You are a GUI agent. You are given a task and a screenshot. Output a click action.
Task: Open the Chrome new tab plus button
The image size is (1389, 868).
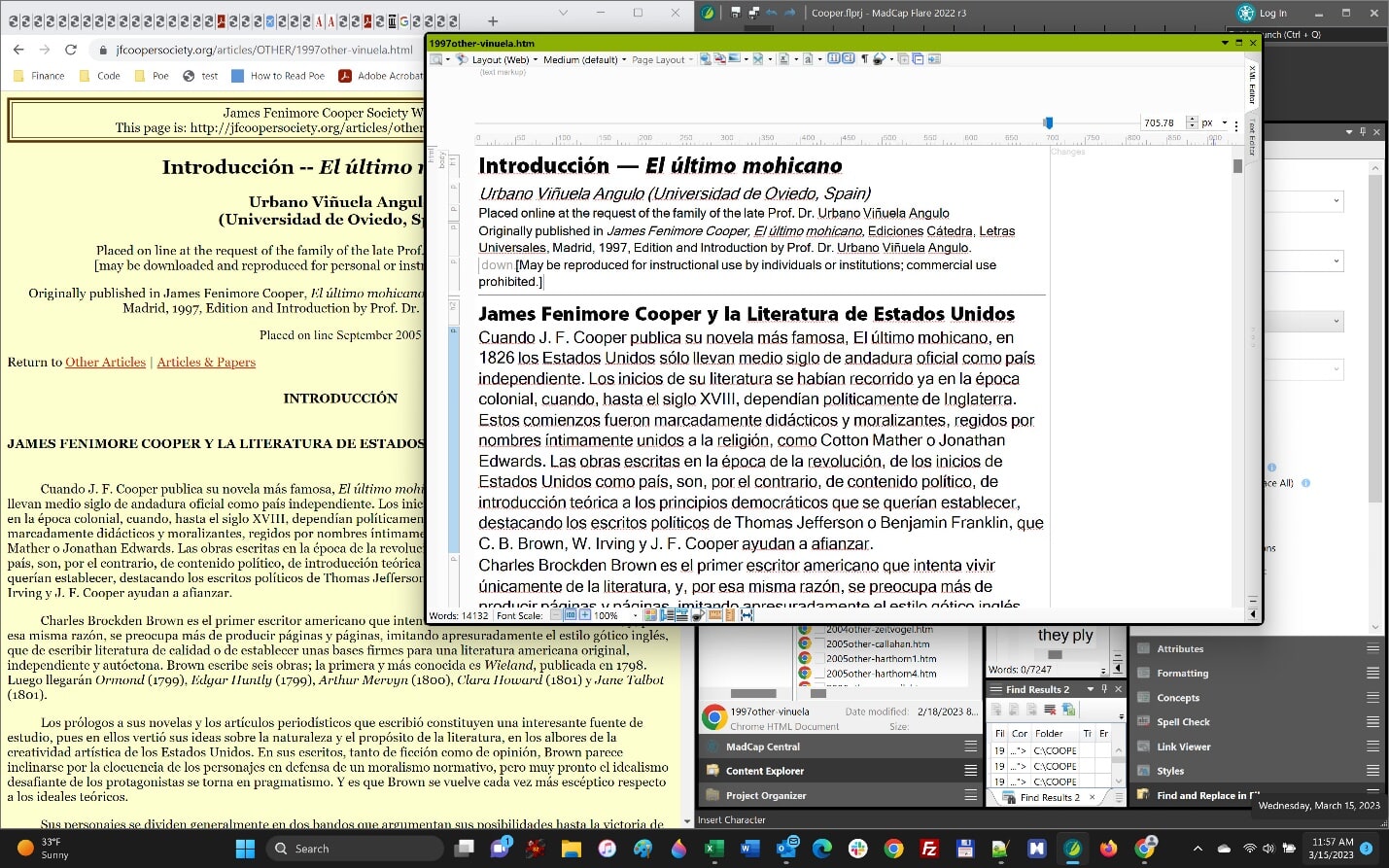pos(493,20)
